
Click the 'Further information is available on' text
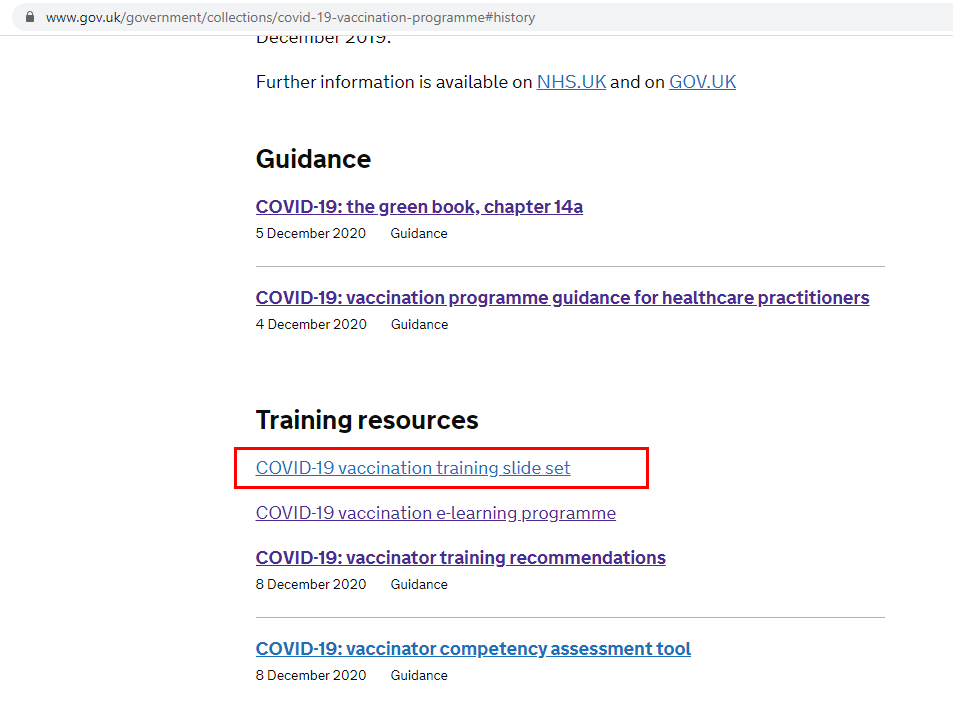(x=394, y=82)
